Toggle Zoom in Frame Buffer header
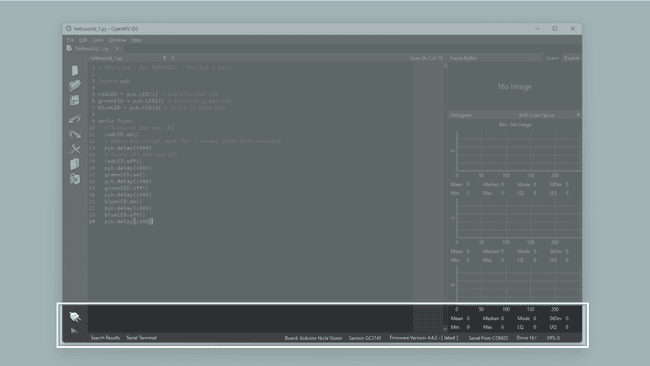This screenshot has width=650, height=366. pos(552,58)
